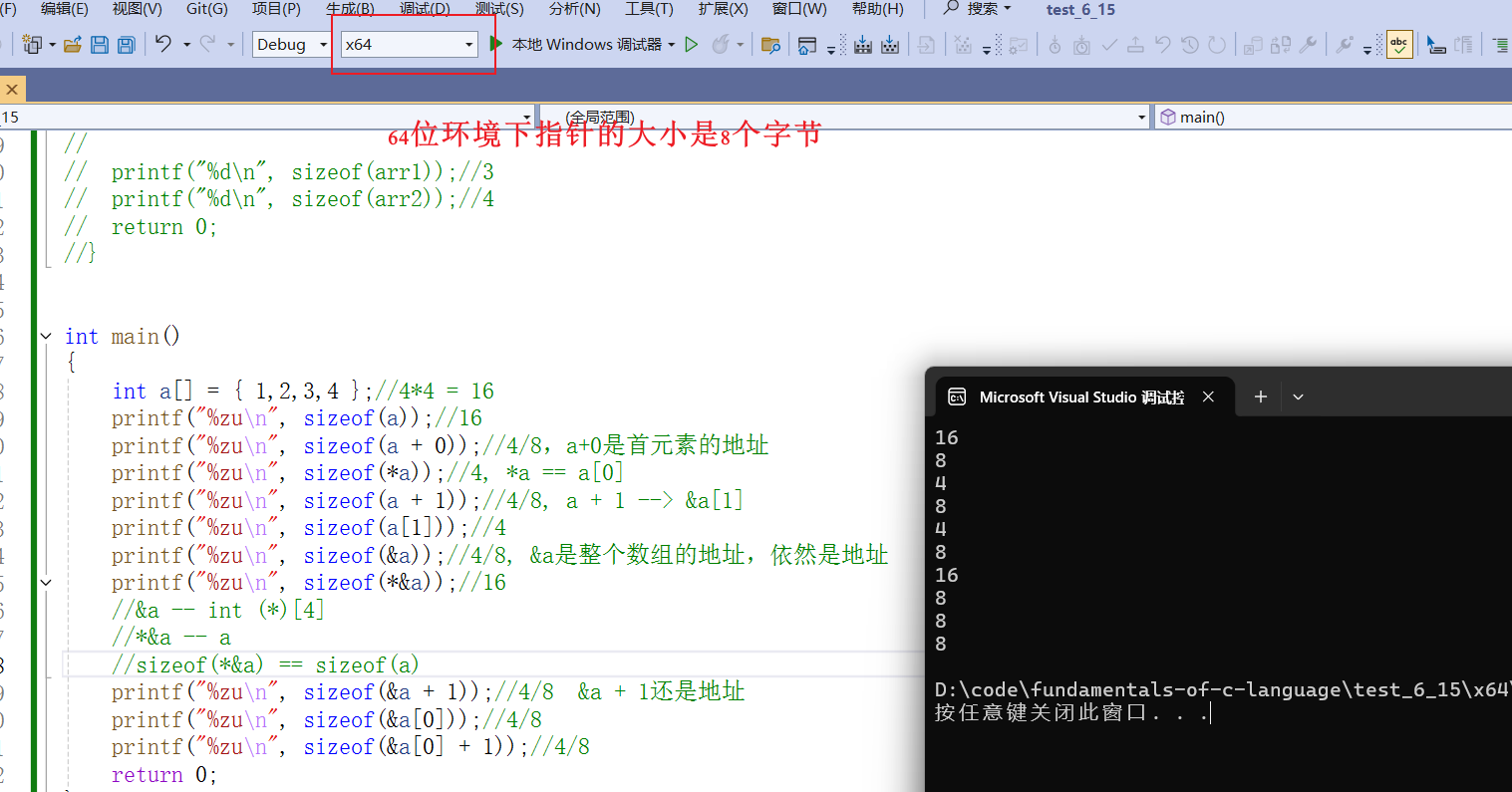This screenshot has height=792, width=1512.
Task: Open the 分析(N) menu
Action: tap(575, 9)
